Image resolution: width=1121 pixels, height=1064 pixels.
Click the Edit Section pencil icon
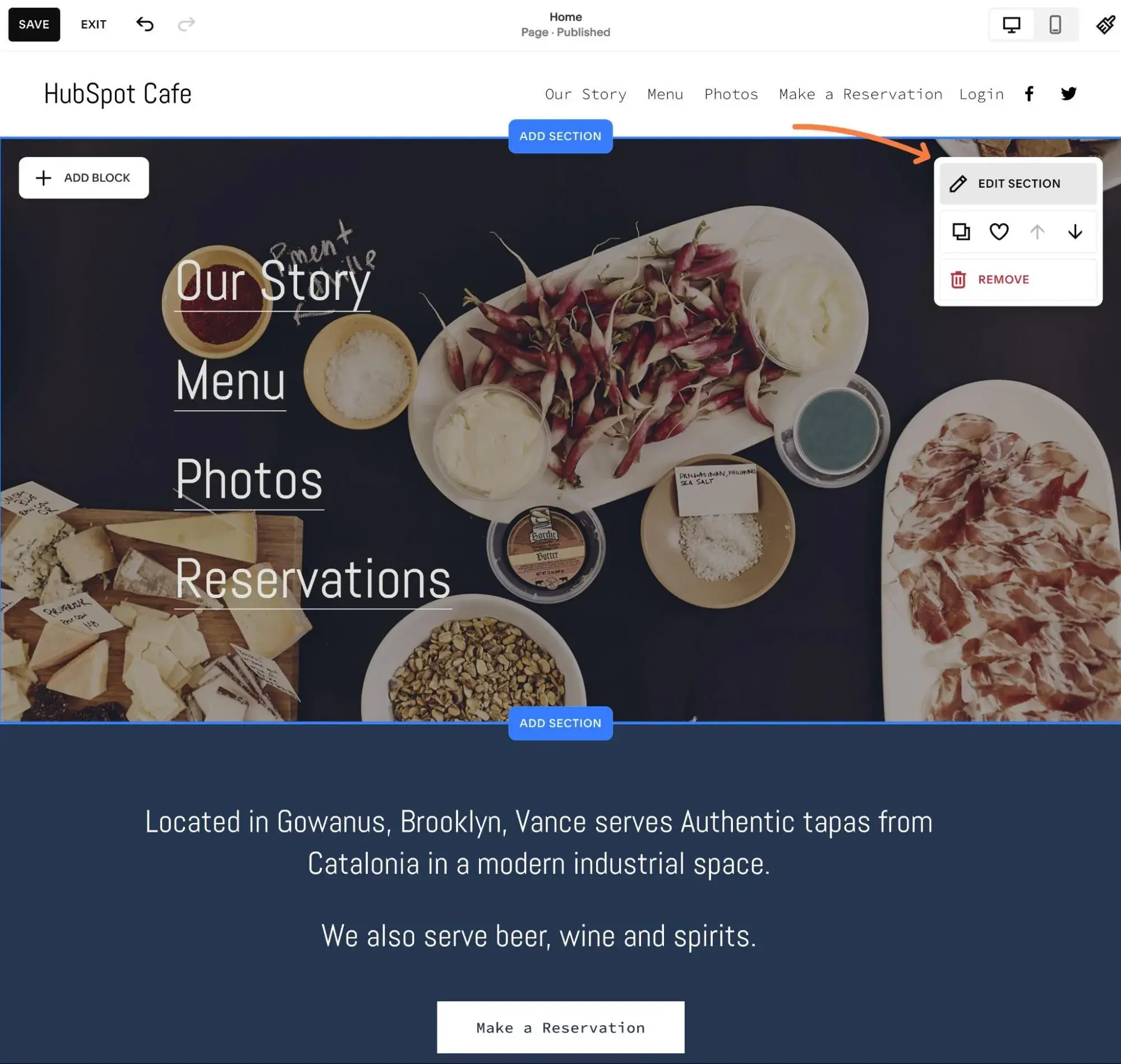point(958,183)
